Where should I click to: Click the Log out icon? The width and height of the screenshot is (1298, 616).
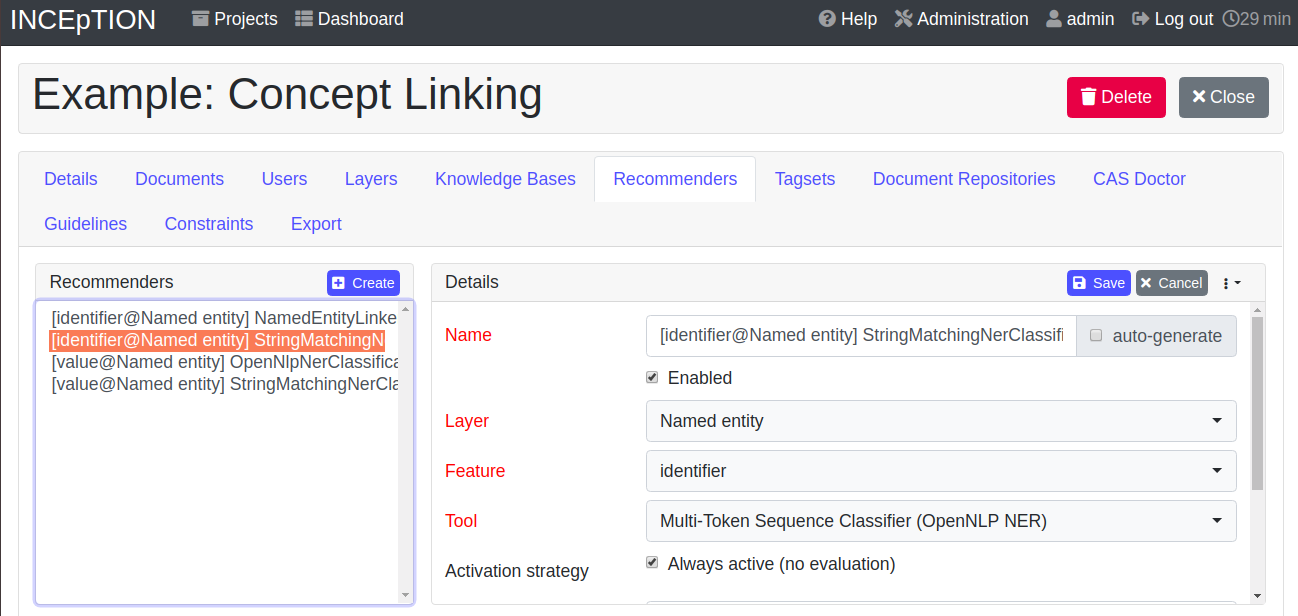pos(1139,18)
